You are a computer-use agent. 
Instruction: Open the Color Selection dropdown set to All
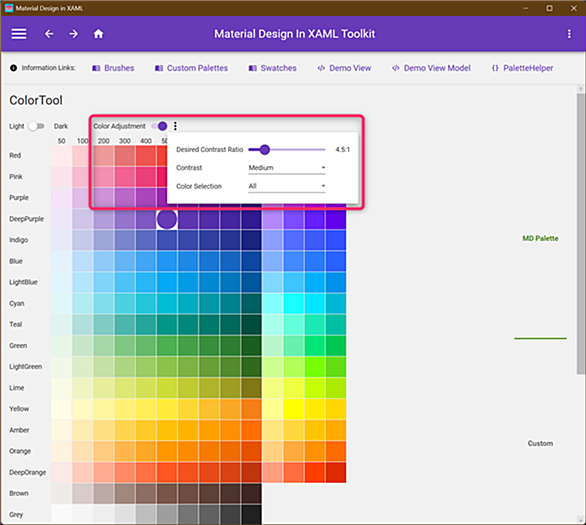point(287,186)
